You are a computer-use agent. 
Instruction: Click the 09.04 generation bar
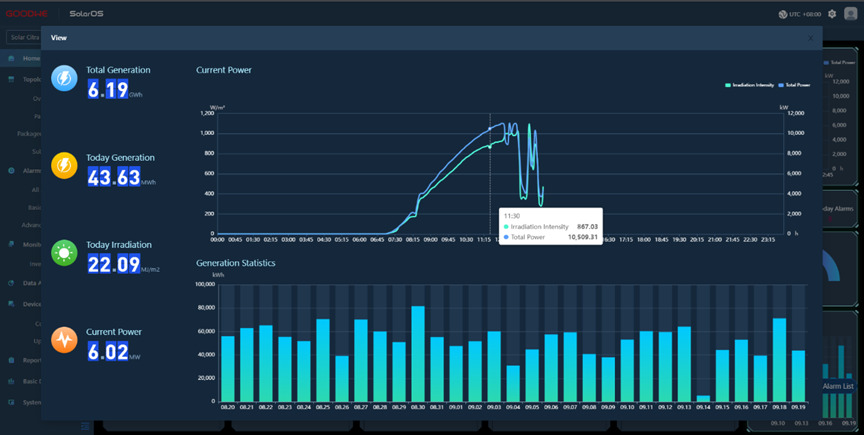513,384
